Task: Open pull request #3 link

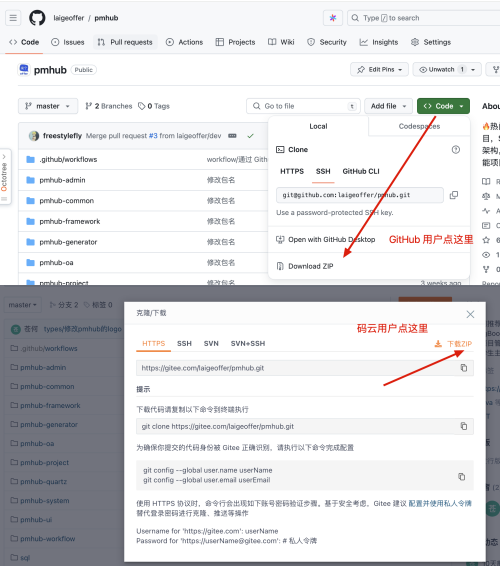Action: point(153,136)
